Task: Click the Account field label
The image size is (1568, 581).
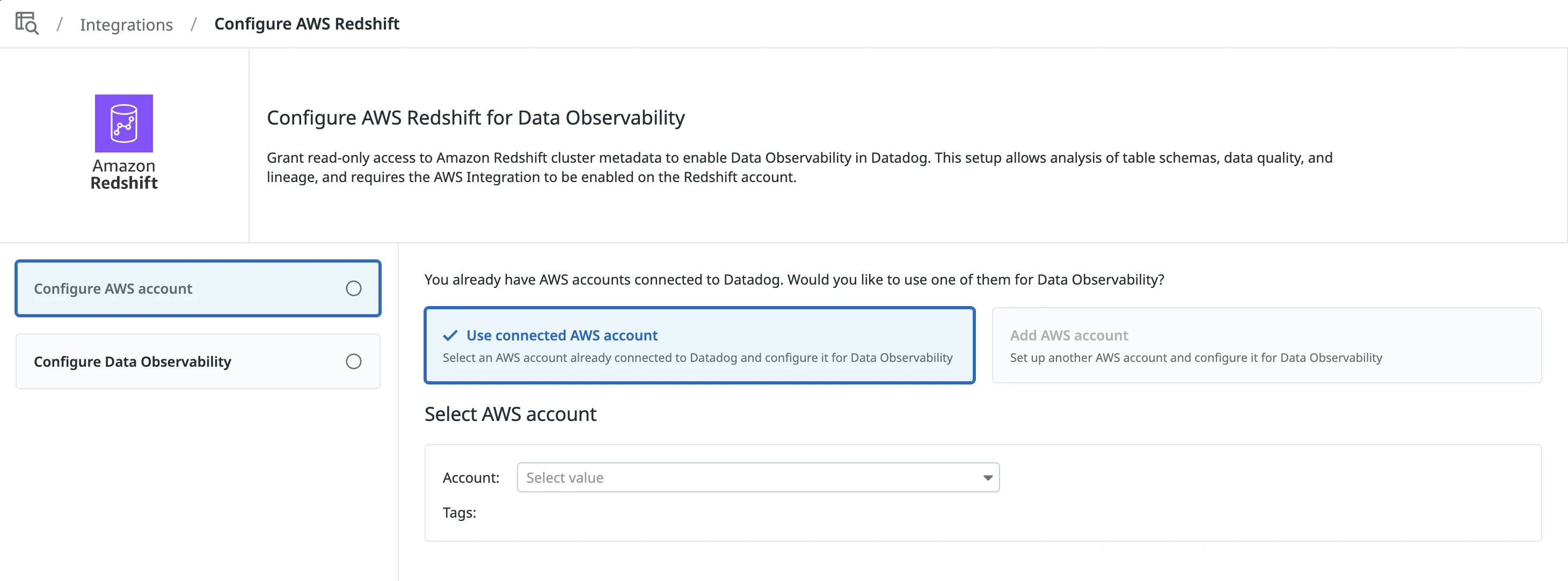Action: coord(471,478)
